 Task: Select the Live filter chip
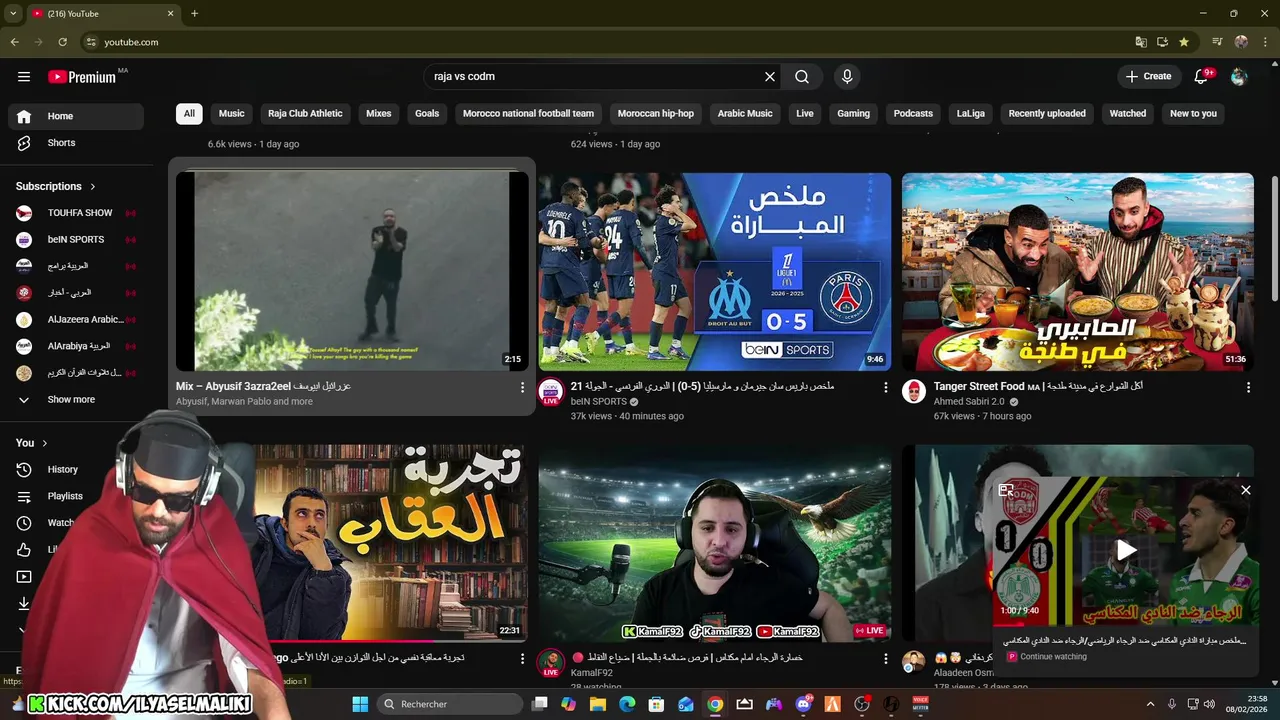pyautogui.click(x=805, y=113)
